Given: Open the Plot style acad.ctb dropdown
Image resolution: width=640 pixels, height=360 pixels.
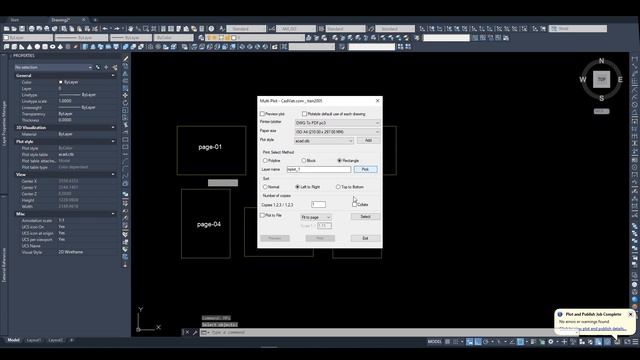Looking at the screenshot, I should [324, 141].
